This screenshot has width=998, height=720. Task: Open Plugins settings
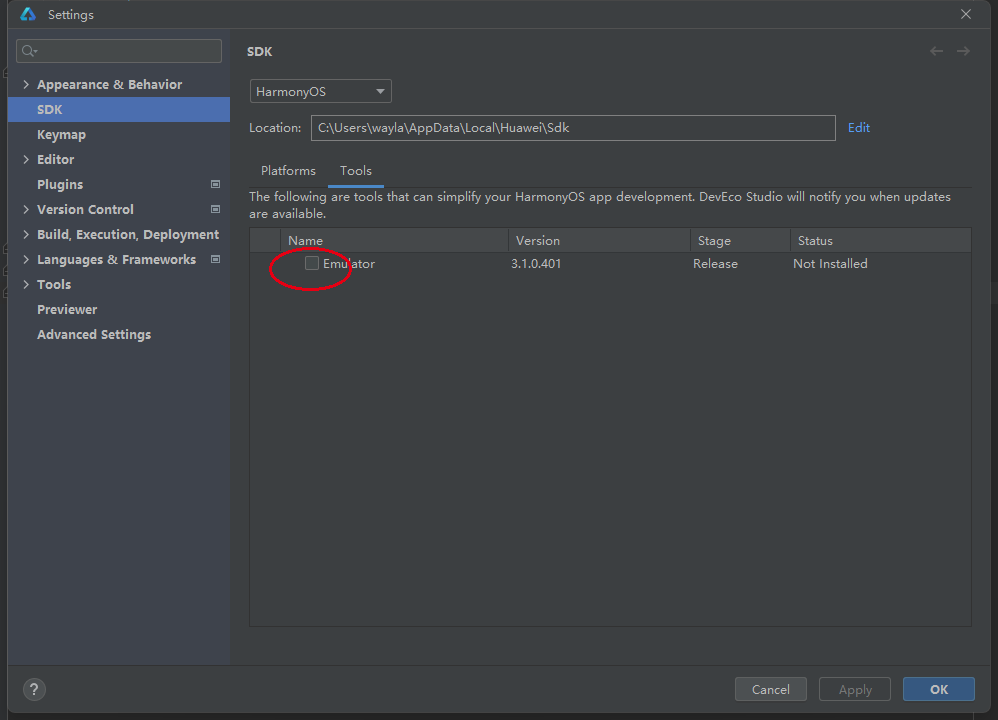[x=60, y=184]
